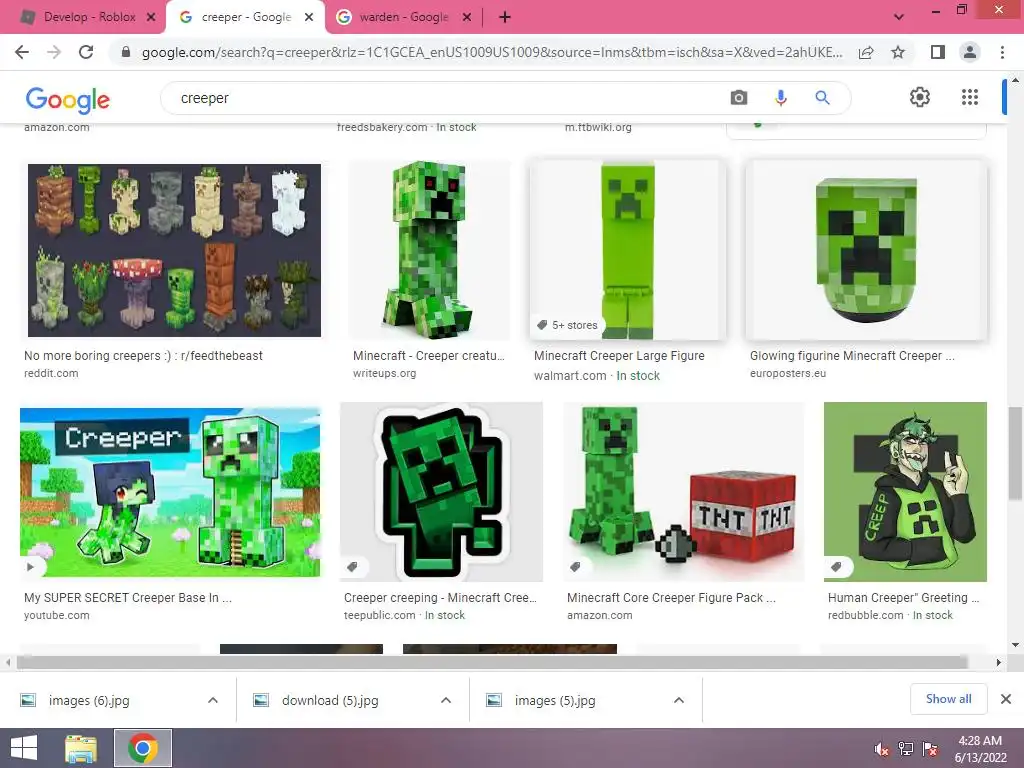Open File Explorer from taskbar
This screenshot has height=768, width=1024.
[x=81, y=748]
